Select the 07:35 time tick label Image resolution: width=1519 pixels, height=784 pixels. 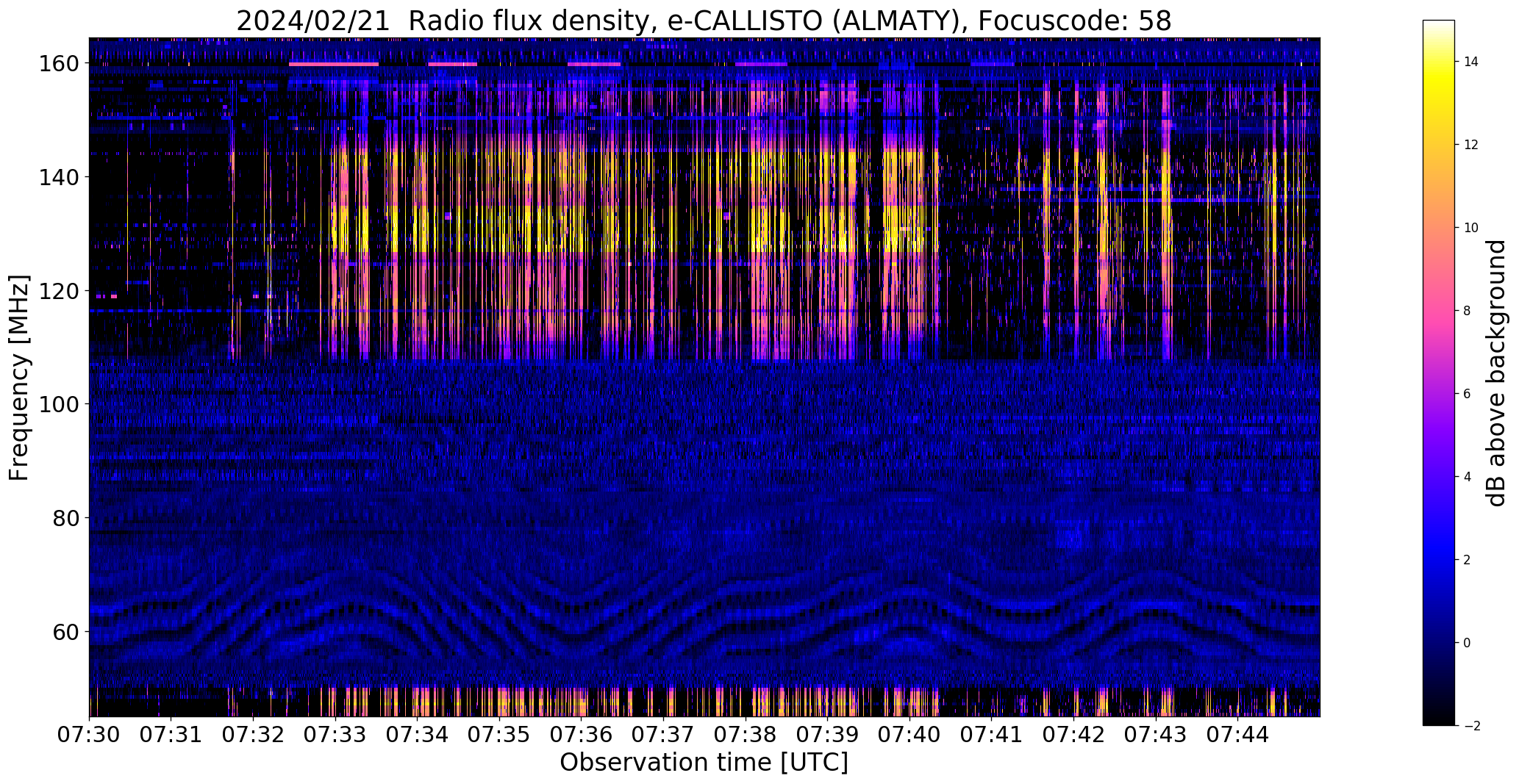(x=500, y=735)
